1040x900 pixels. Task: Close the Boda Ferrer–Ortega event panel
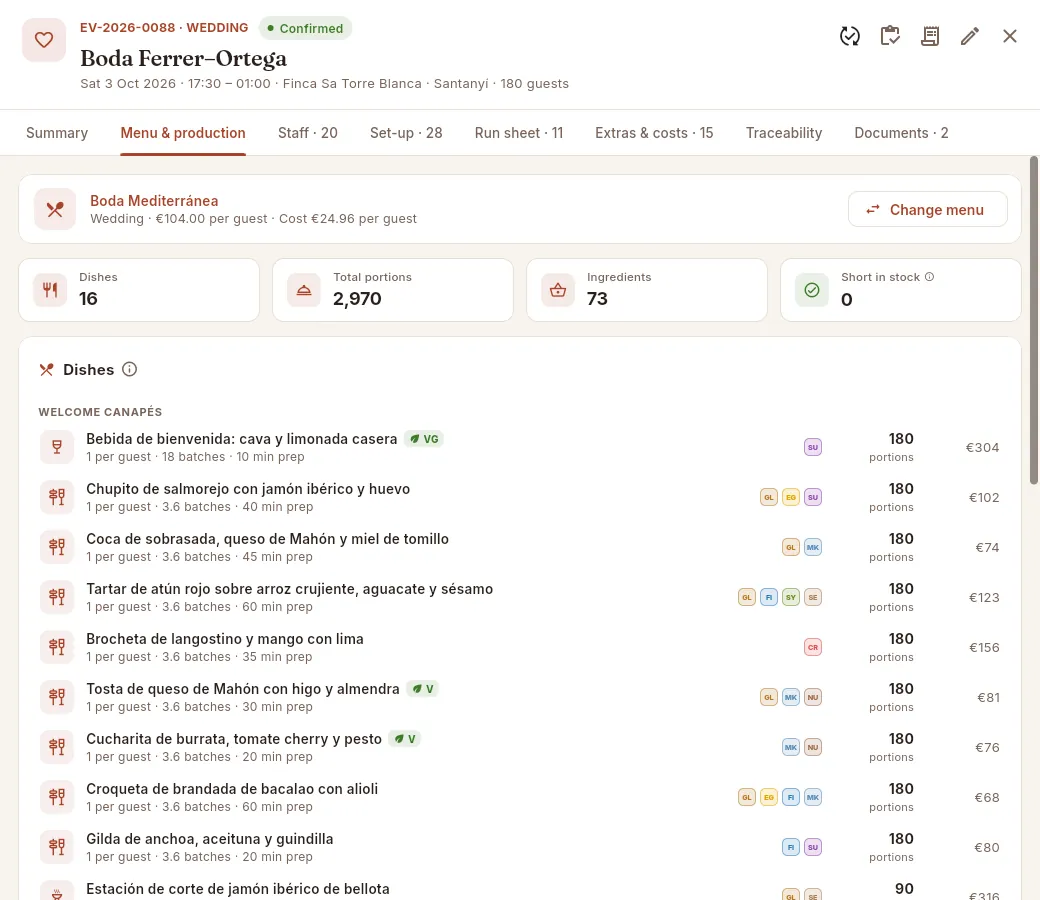(x=1009, y=36)
